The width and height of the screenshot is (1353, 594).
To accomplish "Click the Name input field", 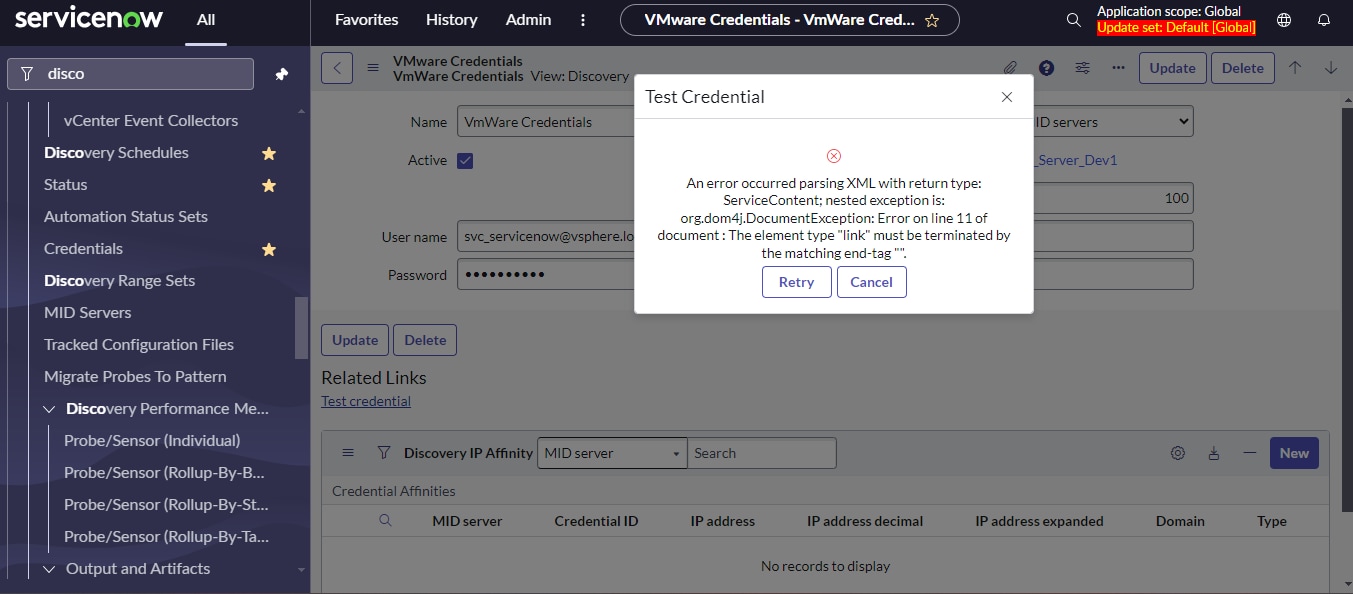I will point(546,122).
